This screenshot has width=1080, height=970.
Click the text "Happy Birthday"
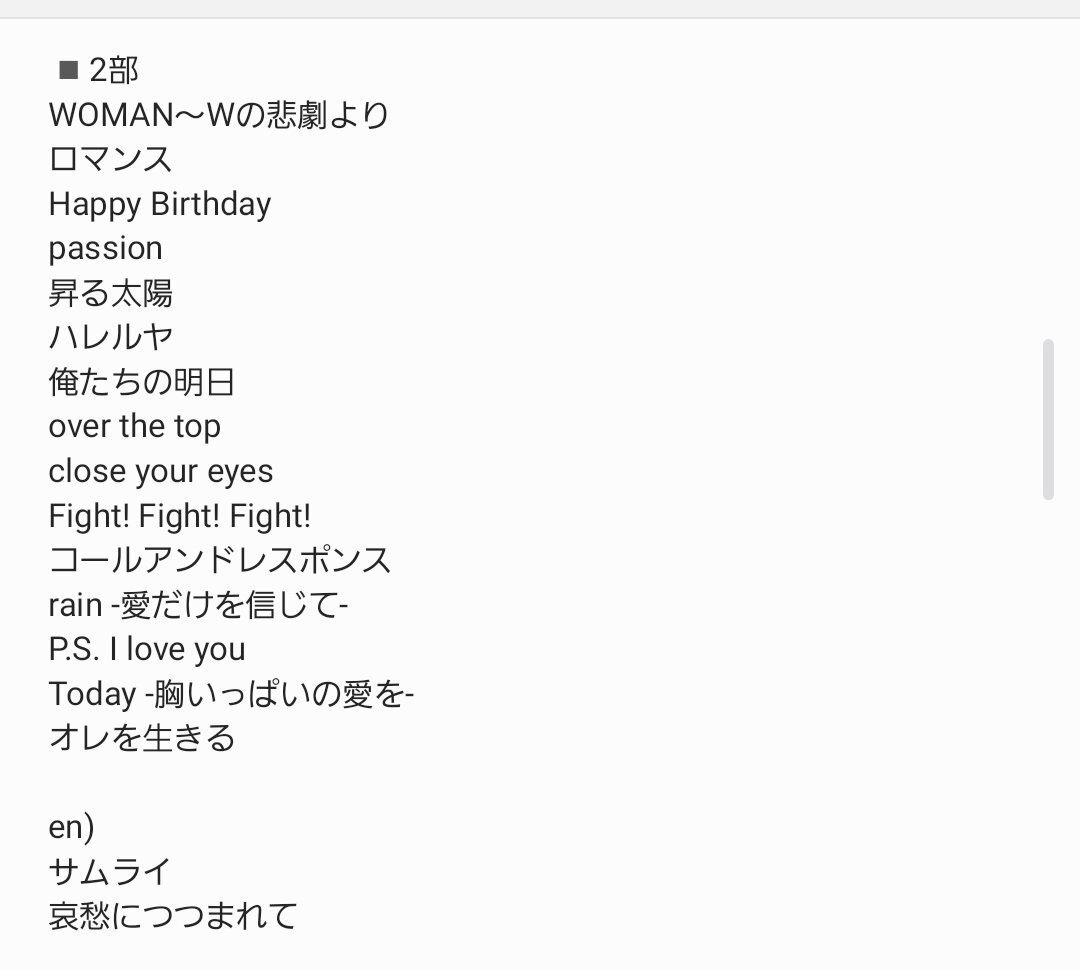point(160,205)
